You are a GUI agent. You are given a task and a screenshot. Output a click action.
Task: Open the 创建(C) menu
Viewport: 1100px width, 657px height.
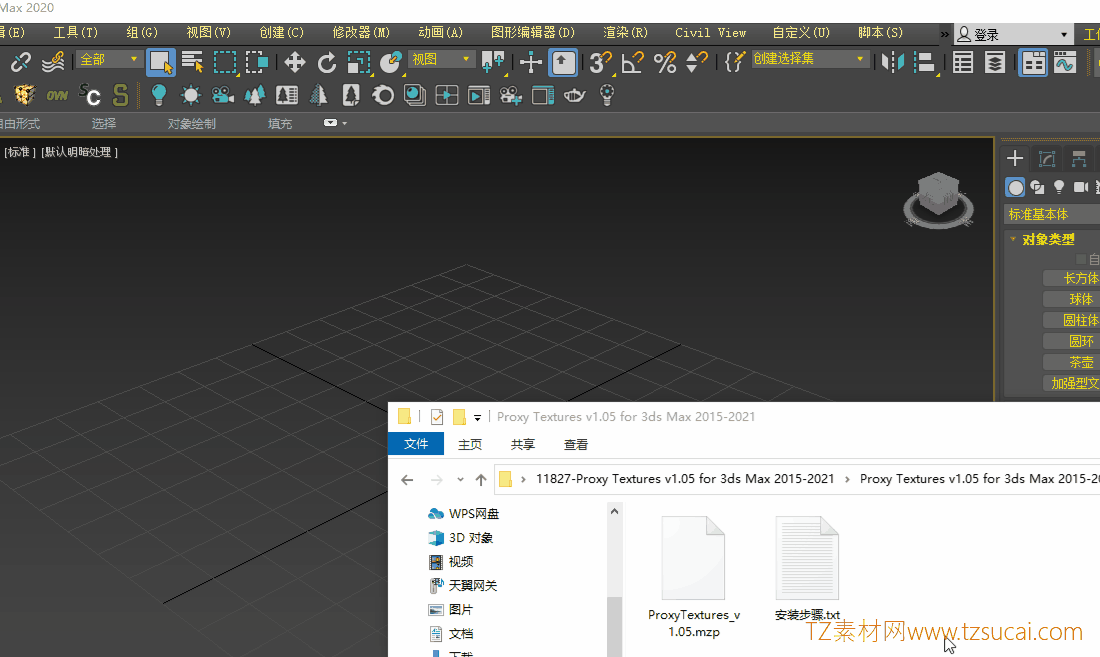click(x=281, y=32)
